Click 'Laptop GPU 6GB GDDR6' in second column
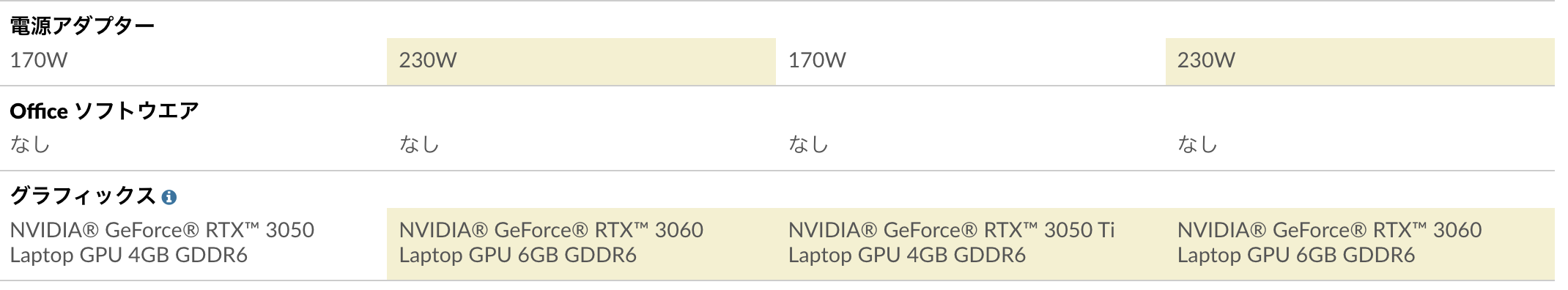The width and height of the screenshot is (1568, 290). [518, 255]
